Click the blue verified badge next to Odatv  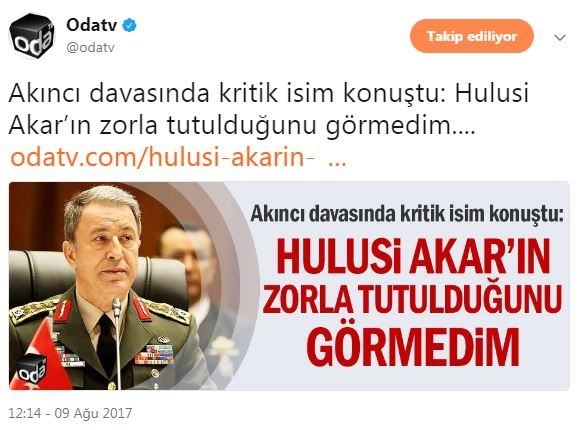click(x=129, y=25)
